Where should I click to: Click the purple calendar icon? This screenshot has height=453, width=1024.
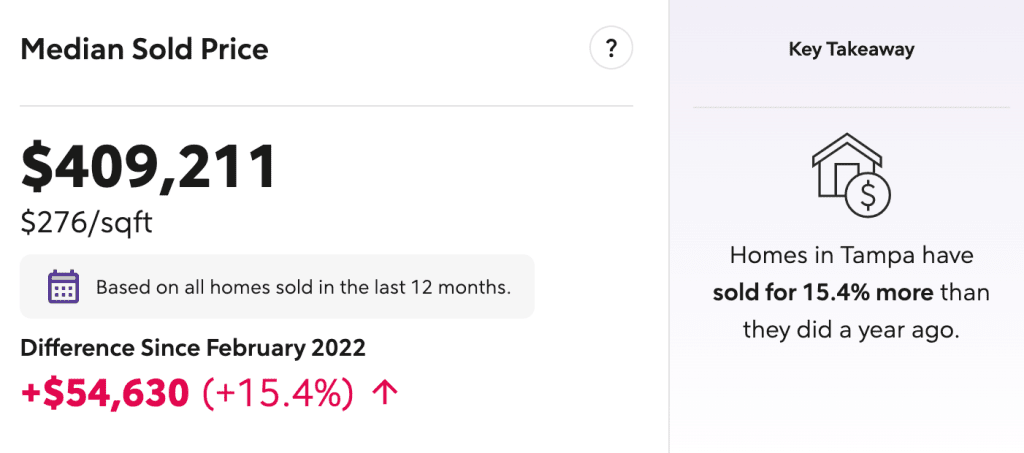coord(64,287)
